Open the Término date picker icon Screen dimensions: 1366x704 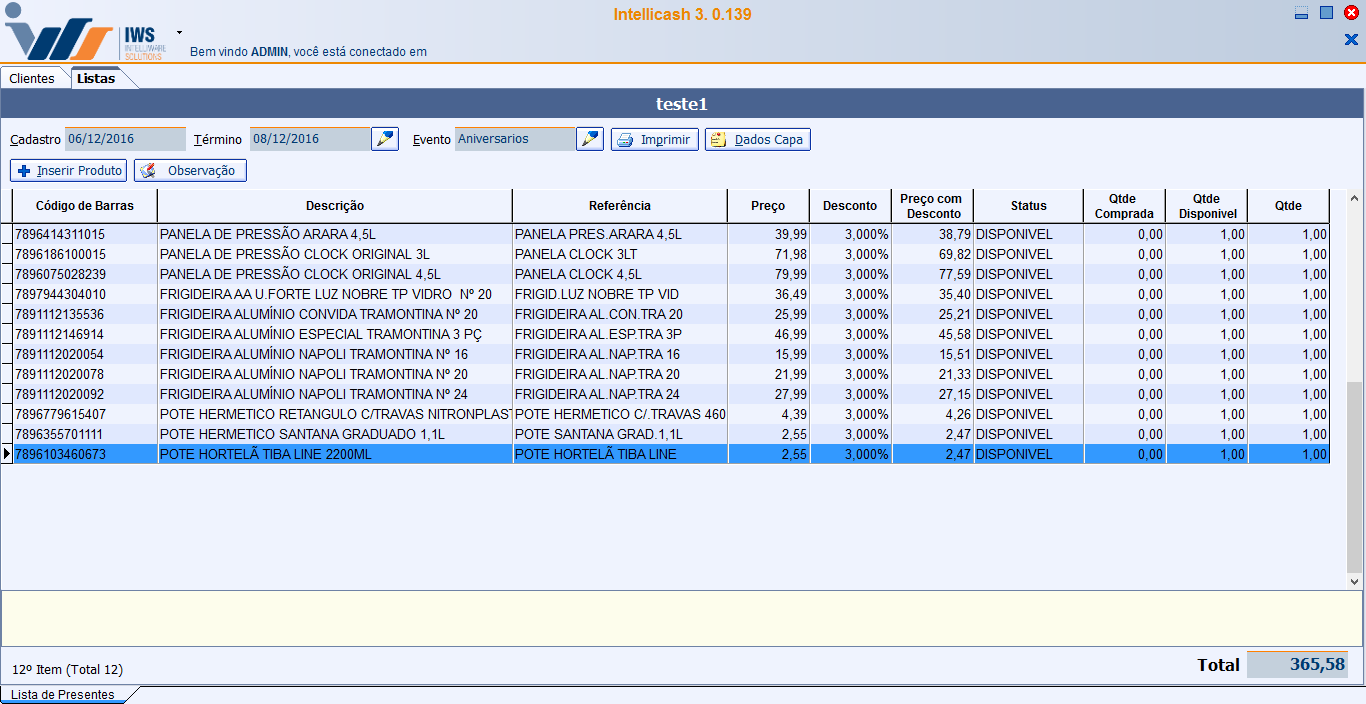point(385,139)
